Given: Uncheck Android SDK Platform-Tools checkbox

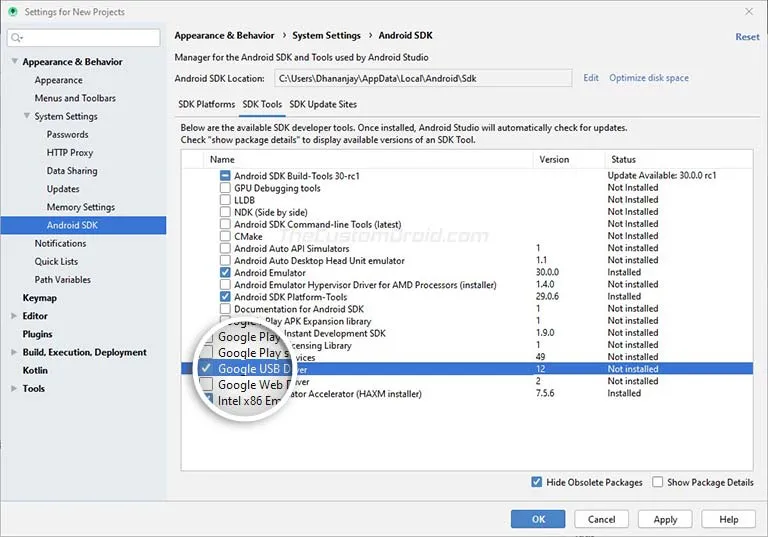Looking at the screenshot, I should pos(225,296).
